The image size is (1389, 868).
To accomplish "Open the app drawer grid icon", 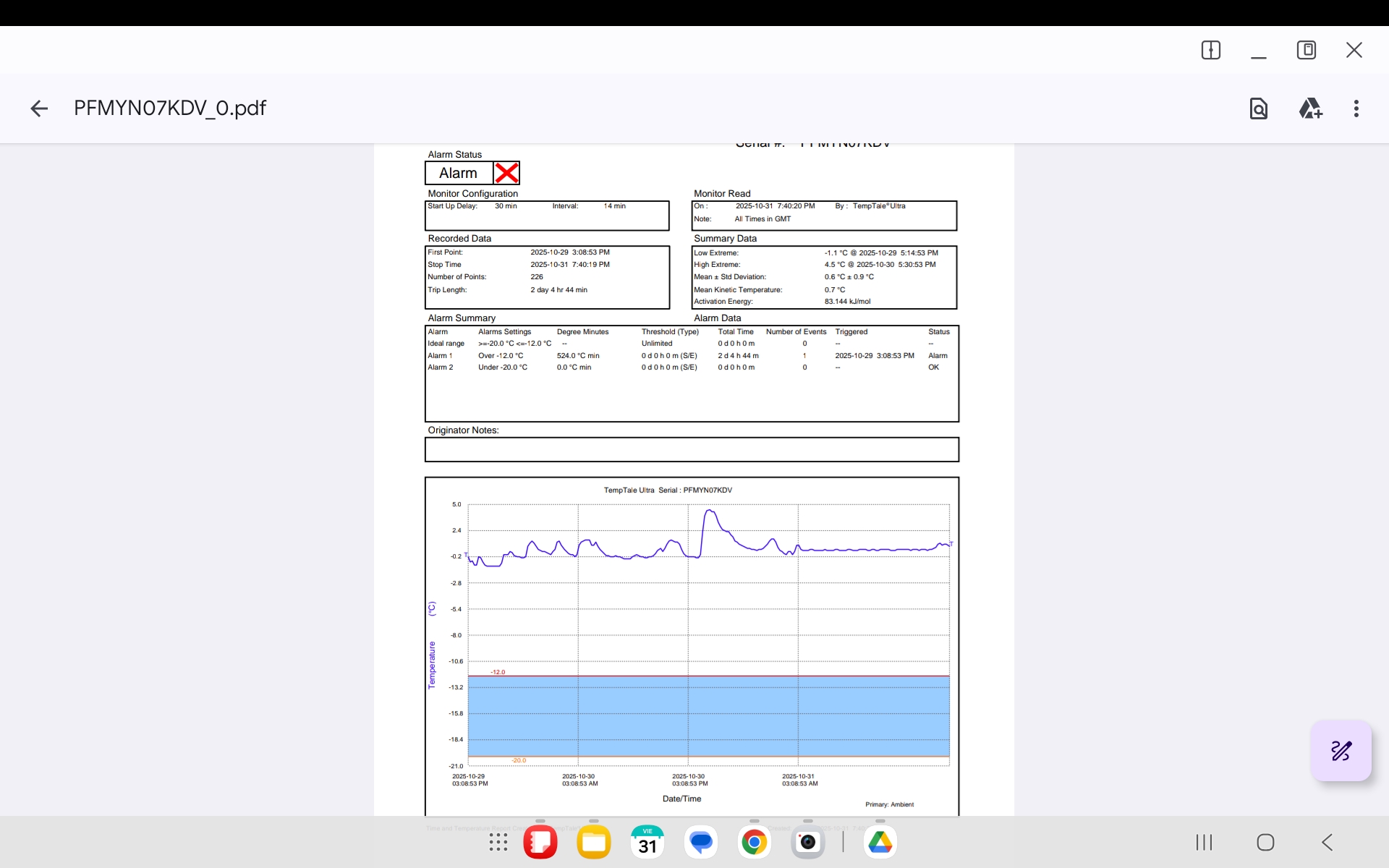I will coord(498,842).
